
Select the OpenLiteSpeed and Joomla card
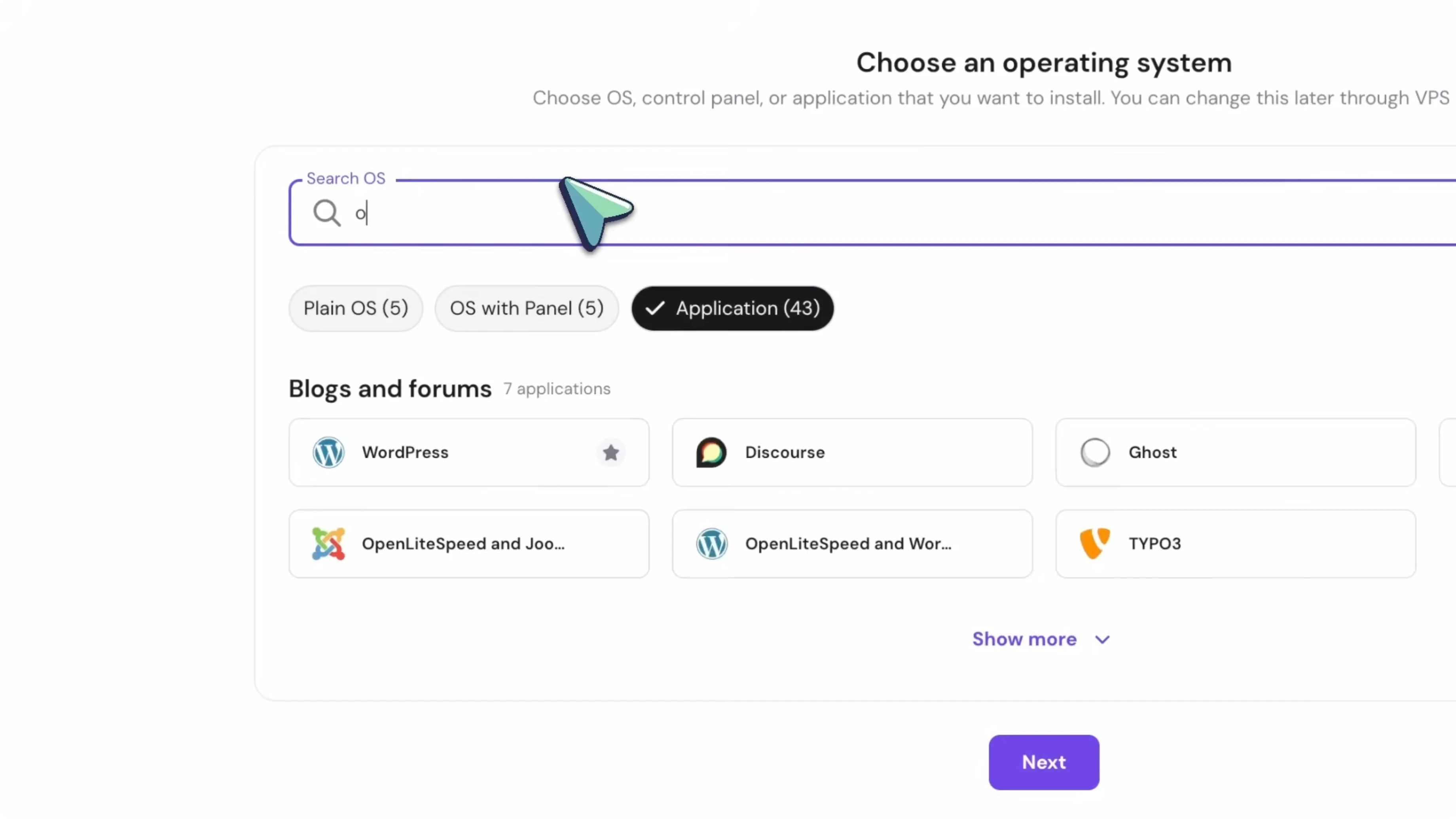tap(468, 543)
